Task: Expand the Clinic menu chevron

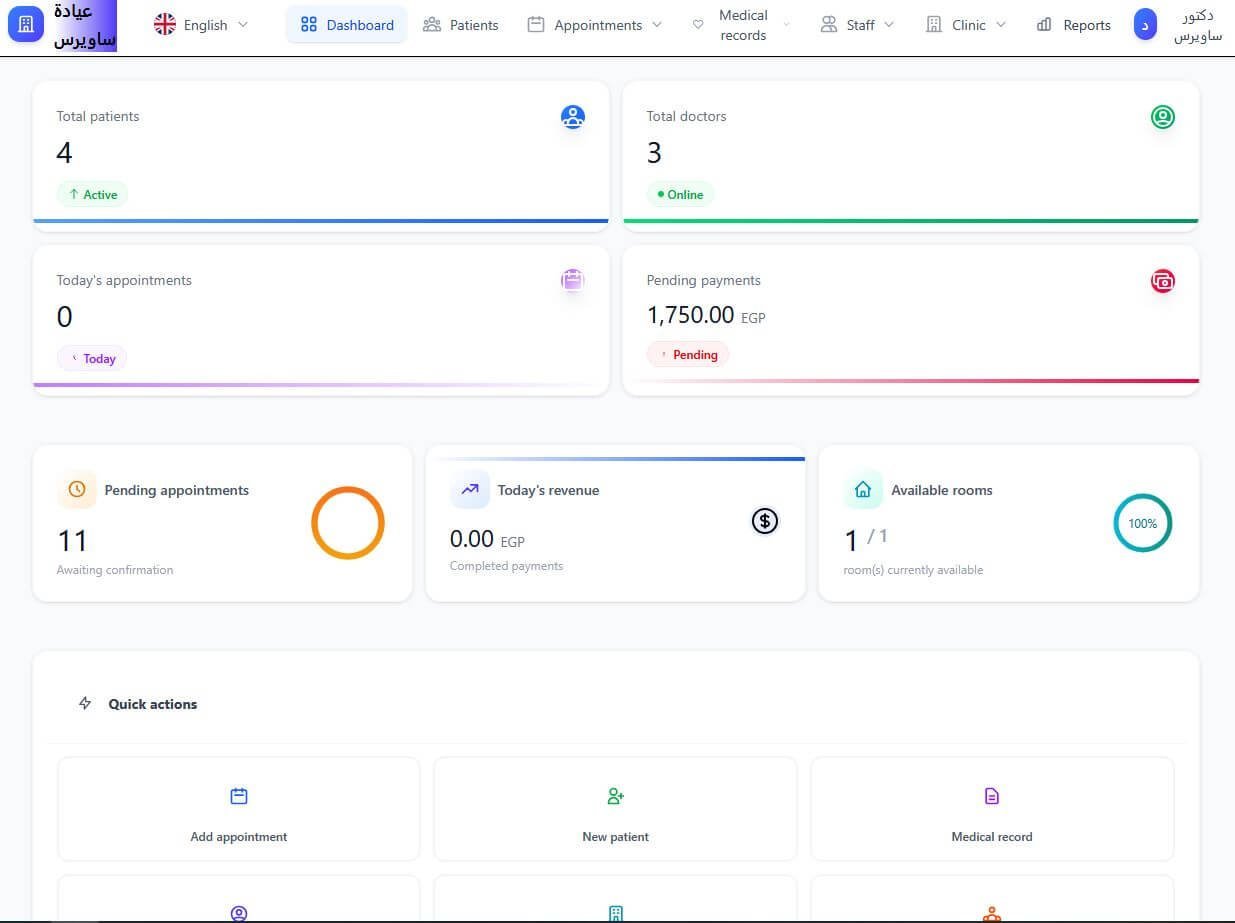Action: click(x=1001, y=25)
